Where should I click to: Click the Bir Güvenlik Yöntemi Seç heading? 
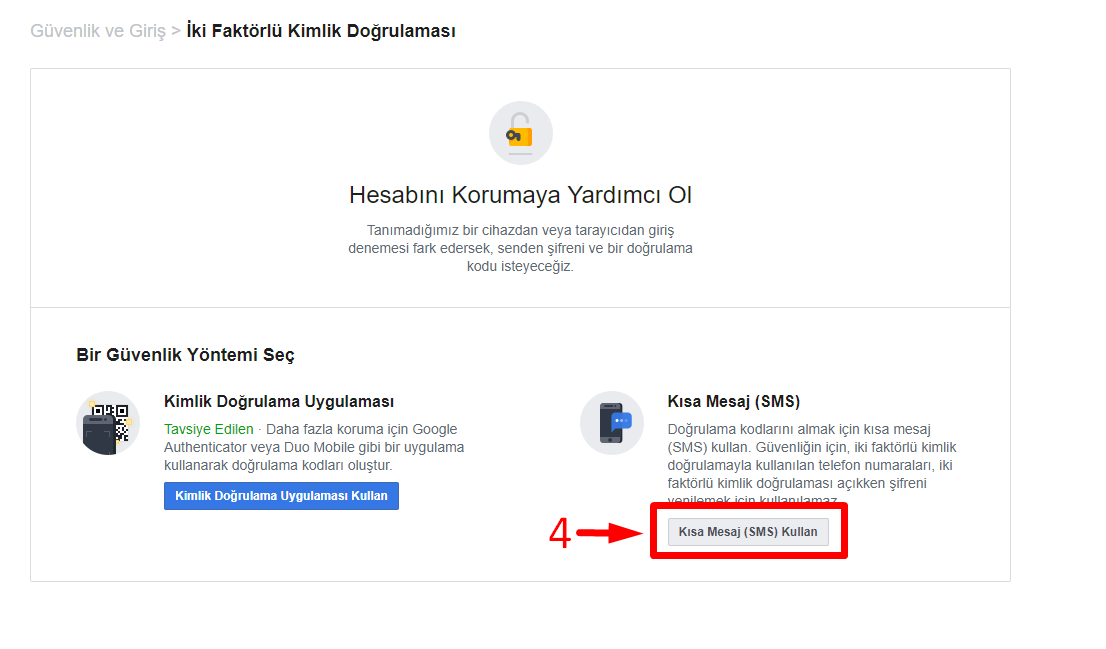click(185, 355)
